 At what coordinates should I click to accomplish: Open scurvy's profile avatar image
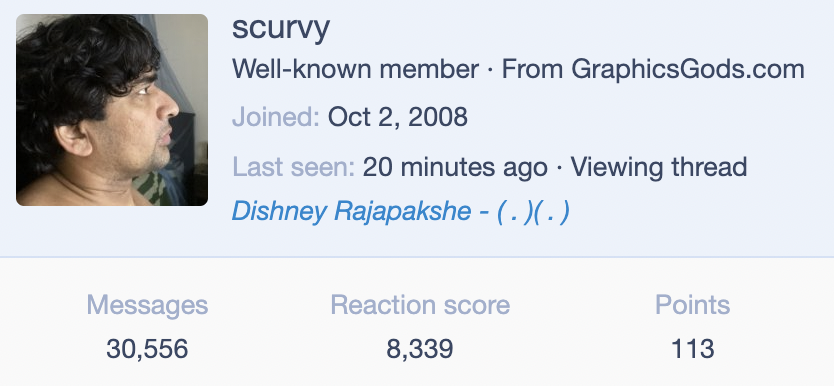tap(112, 110)
